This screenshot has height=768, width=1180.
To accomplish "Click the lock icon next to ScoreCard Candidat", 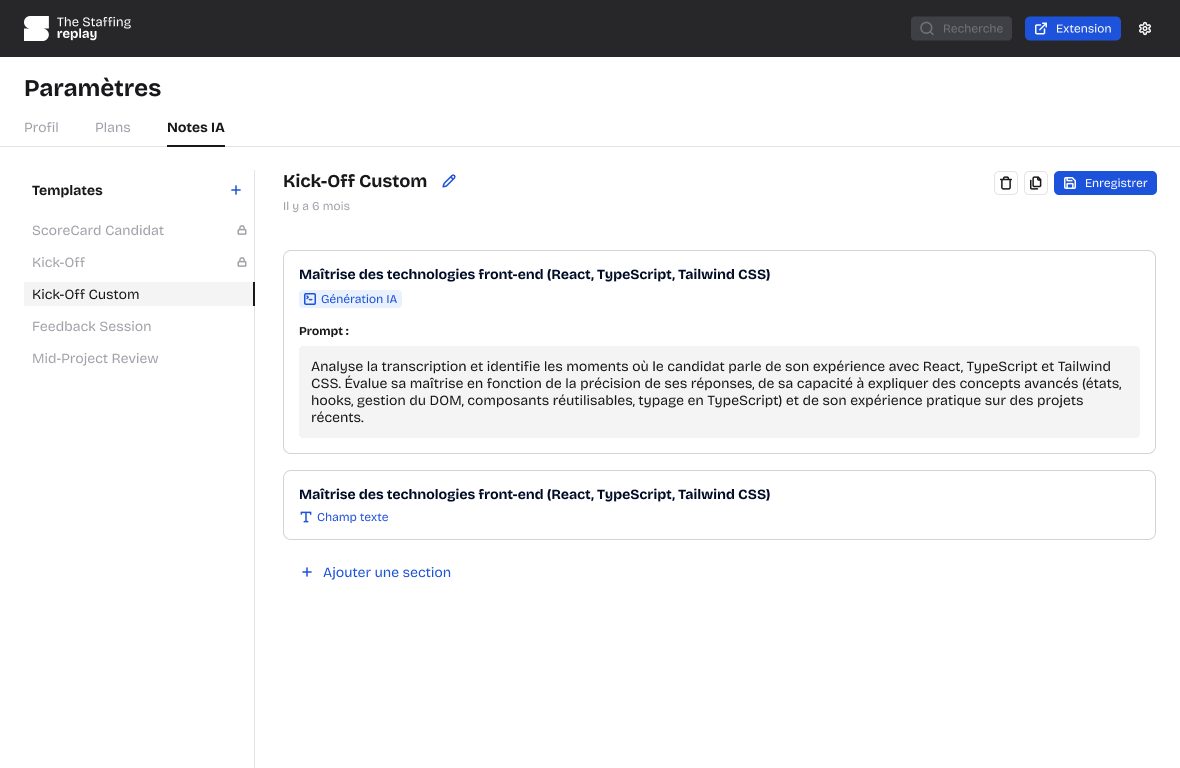I will [x=241, y=230].
